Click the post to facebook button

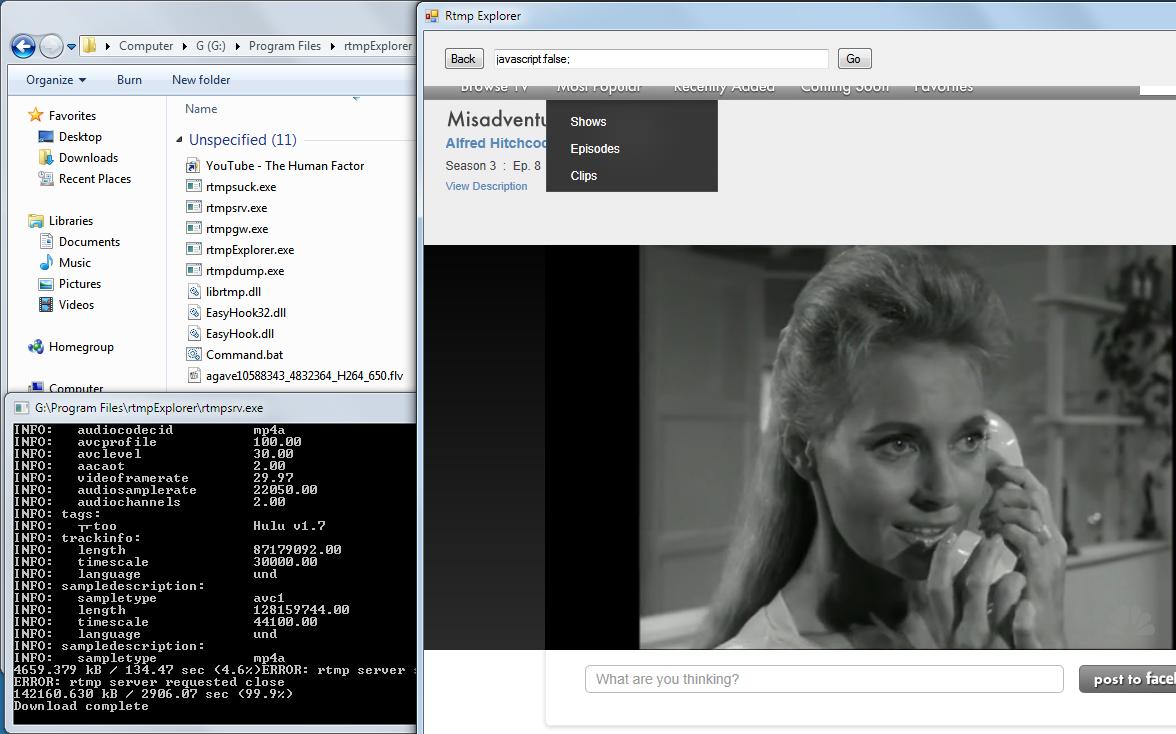tap(1127, 679)
